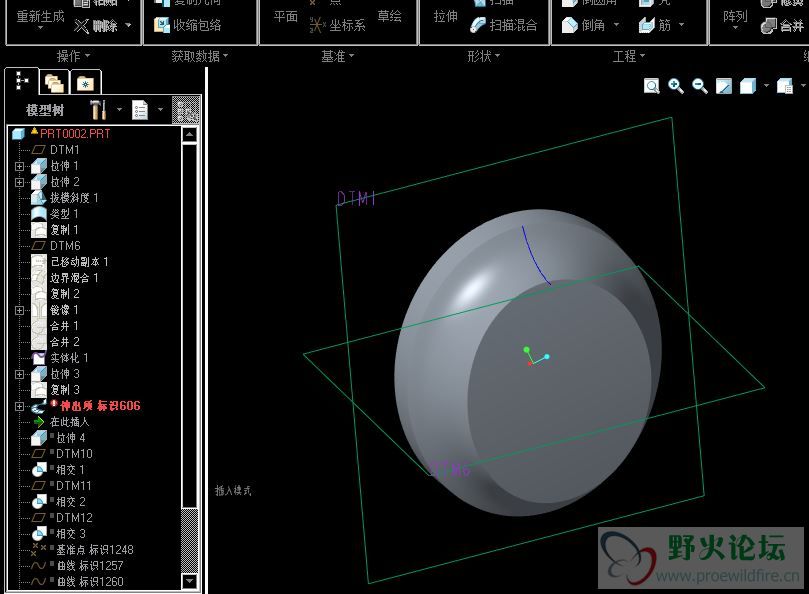This screenshot has width=809, height=594.
Task: Expand the 工程 group menu
Action: pyautogui.click(x=628, y=56)
